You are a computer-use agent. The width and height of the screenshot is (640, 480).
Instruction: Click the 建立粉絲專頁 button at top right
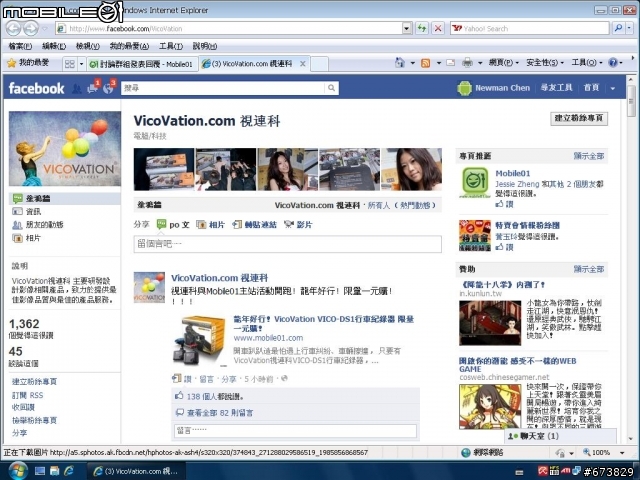click(x=579, y=118)
